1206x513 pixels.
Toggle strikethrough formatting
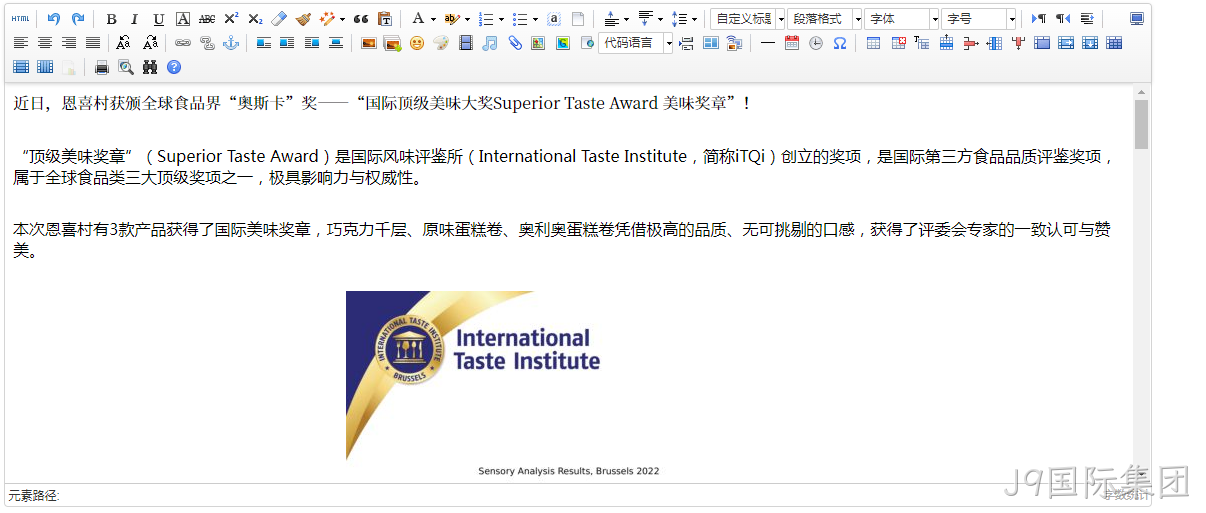[x=207, y=19]
